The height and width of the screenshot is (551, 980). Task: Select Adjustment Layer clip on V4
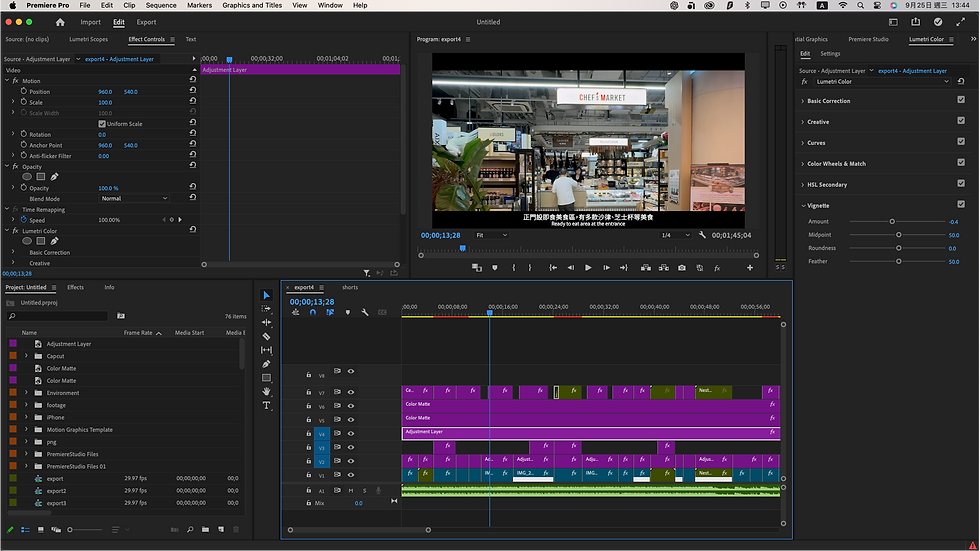pyautogui.click(x=591, y=433)
